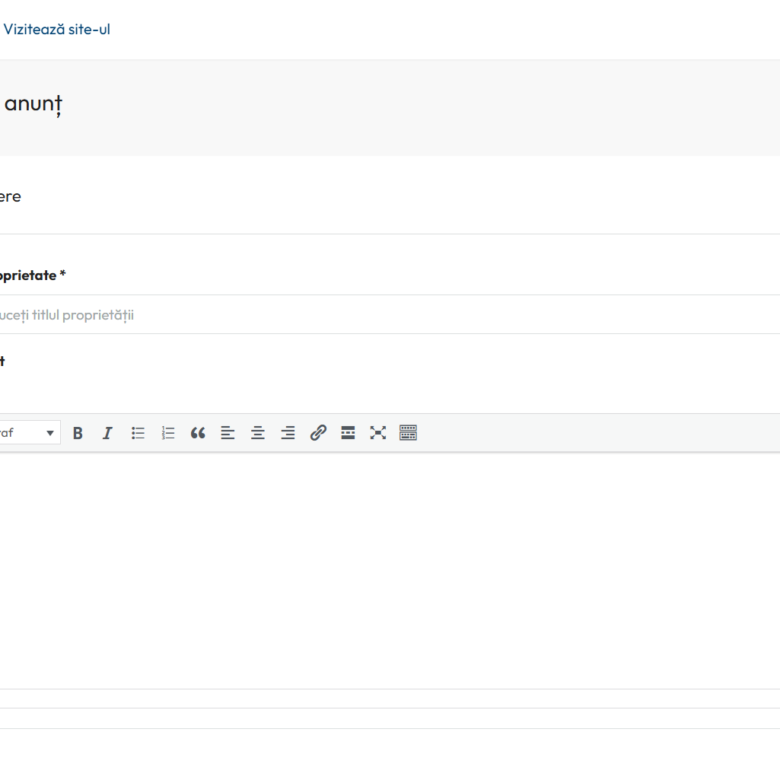Apply blockquote formatting
780x780 pixels.
[x=197, y=433]
